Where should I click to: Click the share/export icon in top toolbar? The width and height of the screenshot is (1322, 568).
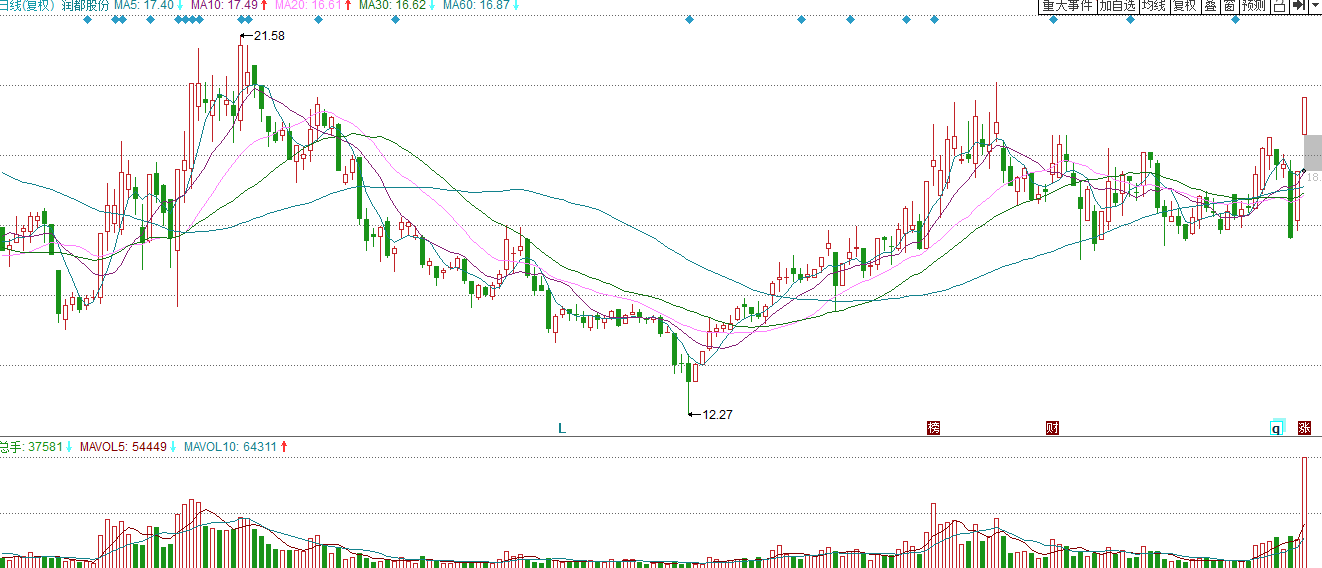pyautogui.click(x=1279, y=6)
